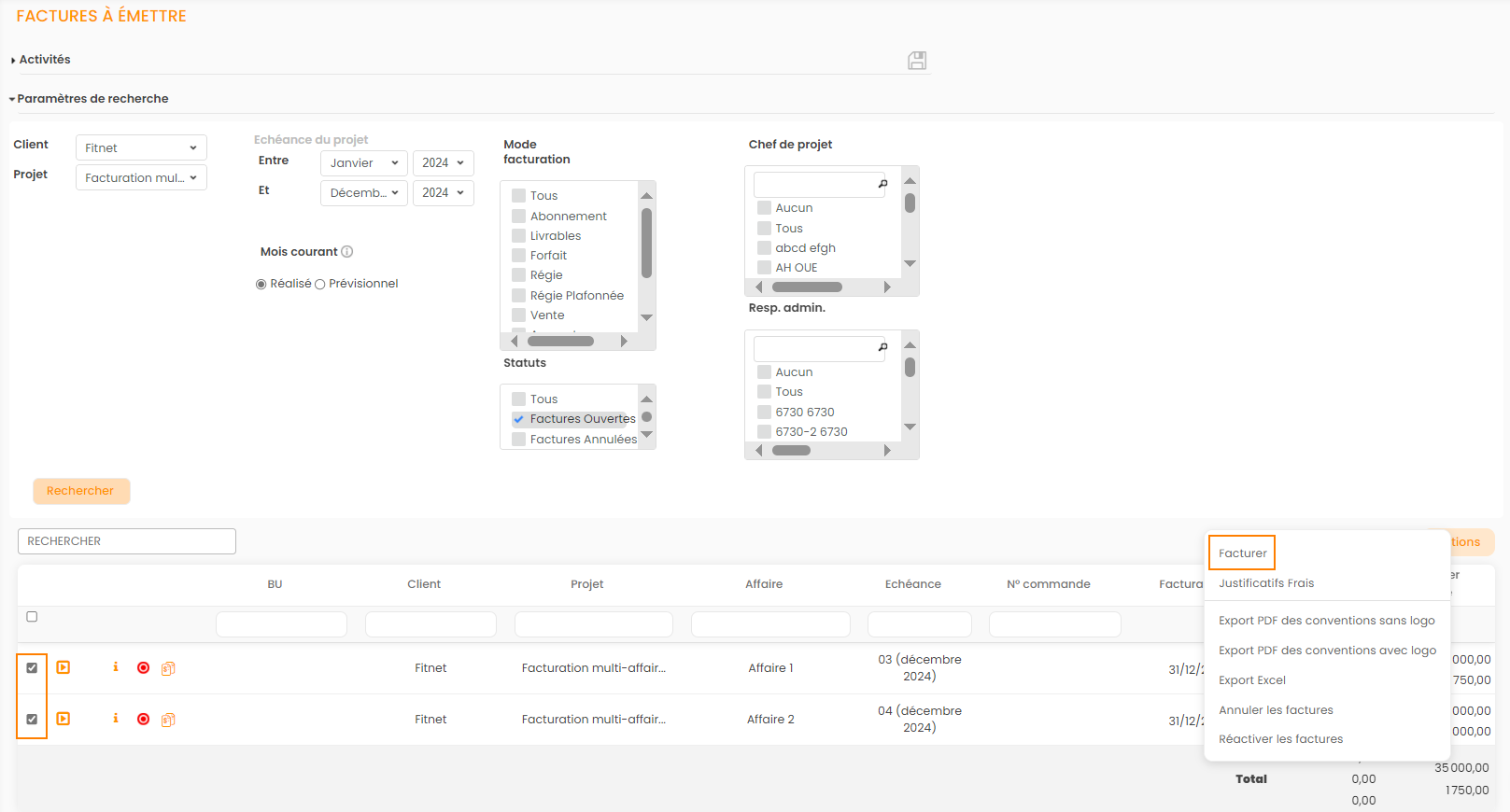Image resolution: width=1510 pixels, height=812 pixels.
Task: Click the save (floppy disk) icon
Action: pos(917,61)
